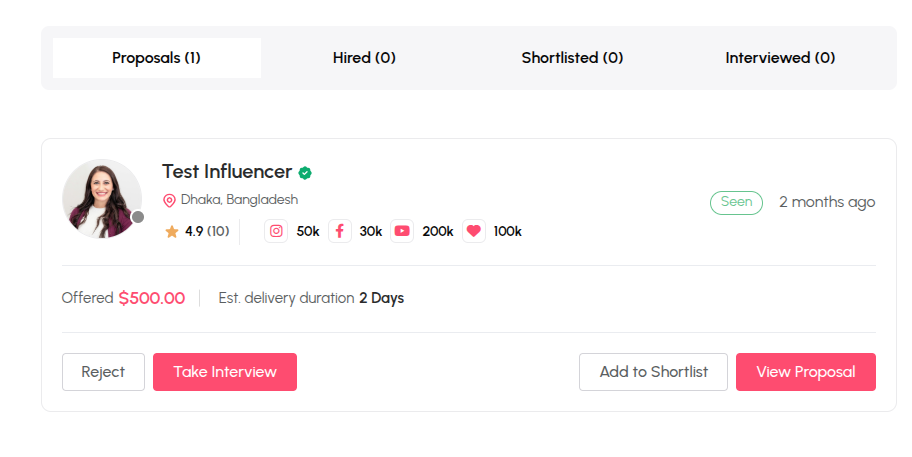Click the Facebook icon
Viewport: 912px width, 457px height.
coord(340,231)
